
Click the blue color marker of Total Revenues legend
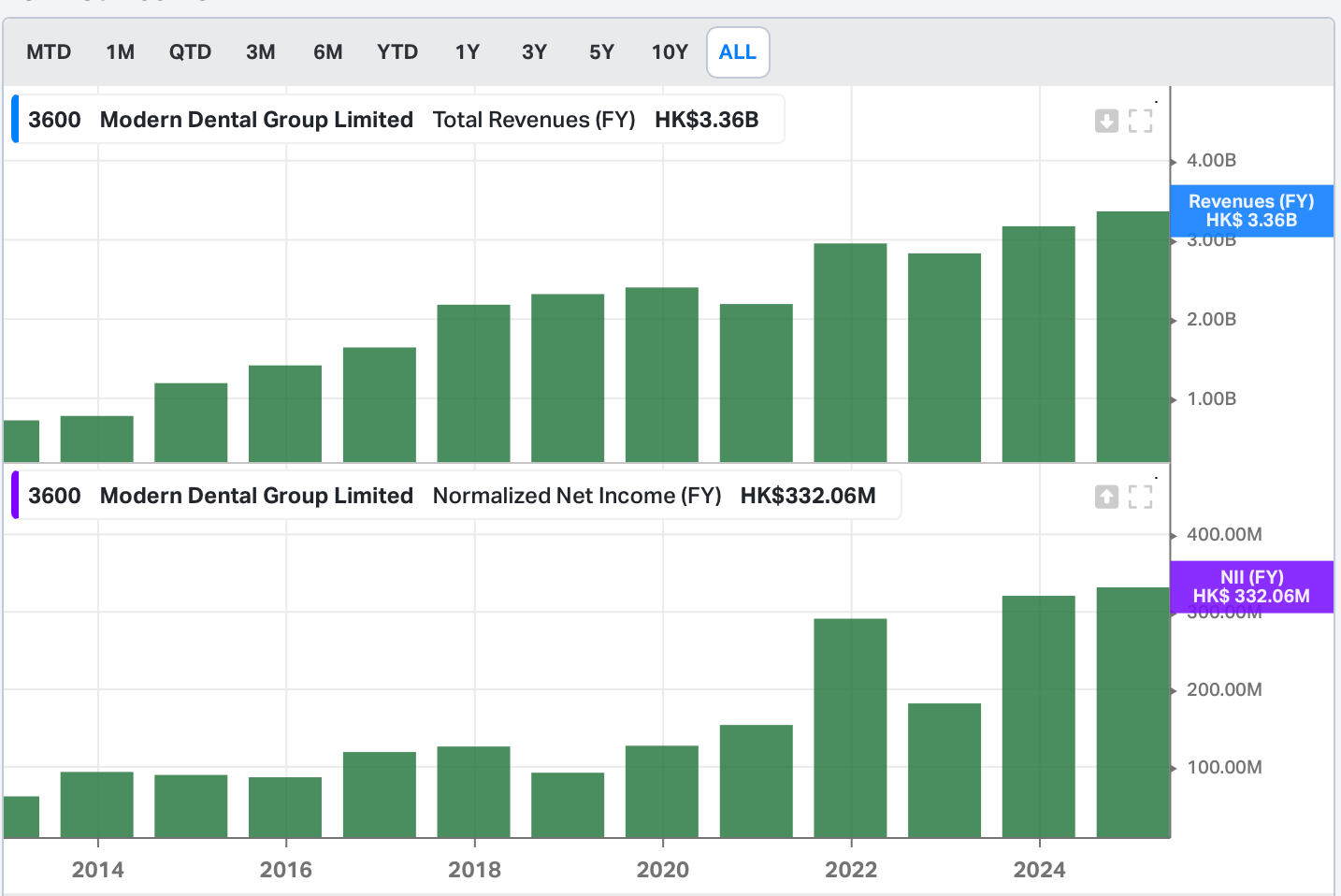[x=15, y=119]
